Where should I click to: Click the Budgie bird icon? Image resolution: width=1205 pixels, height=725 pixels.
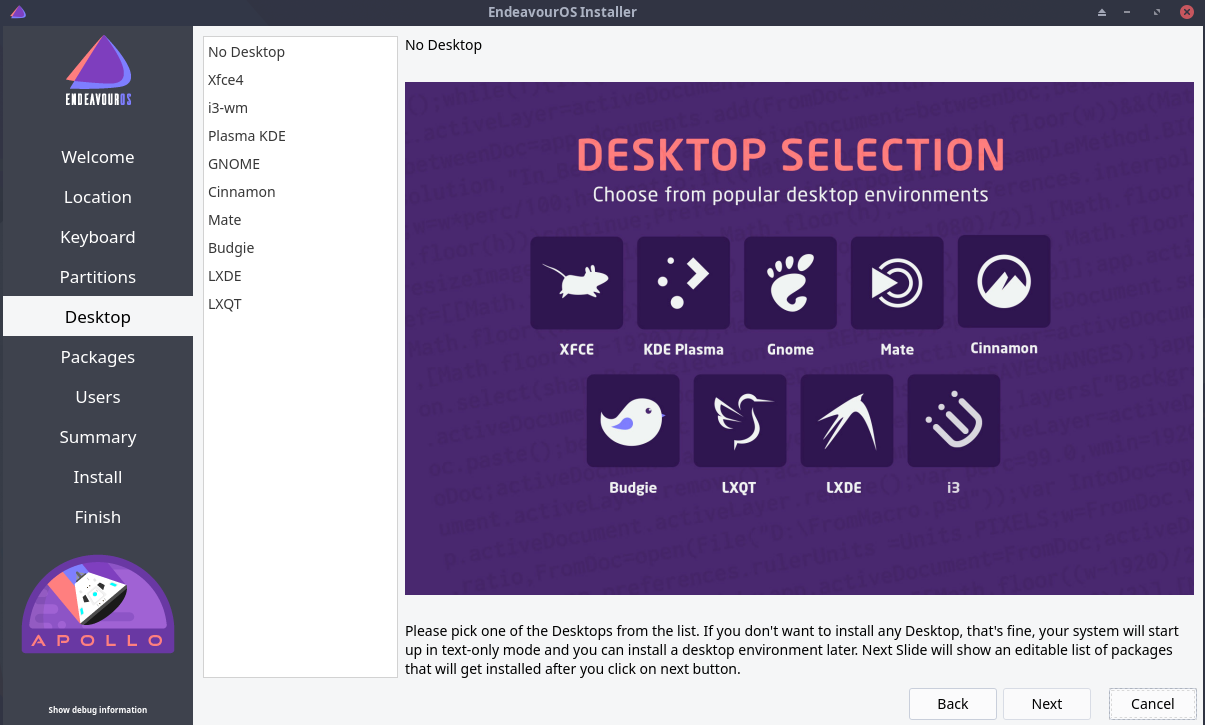(632, 420)
